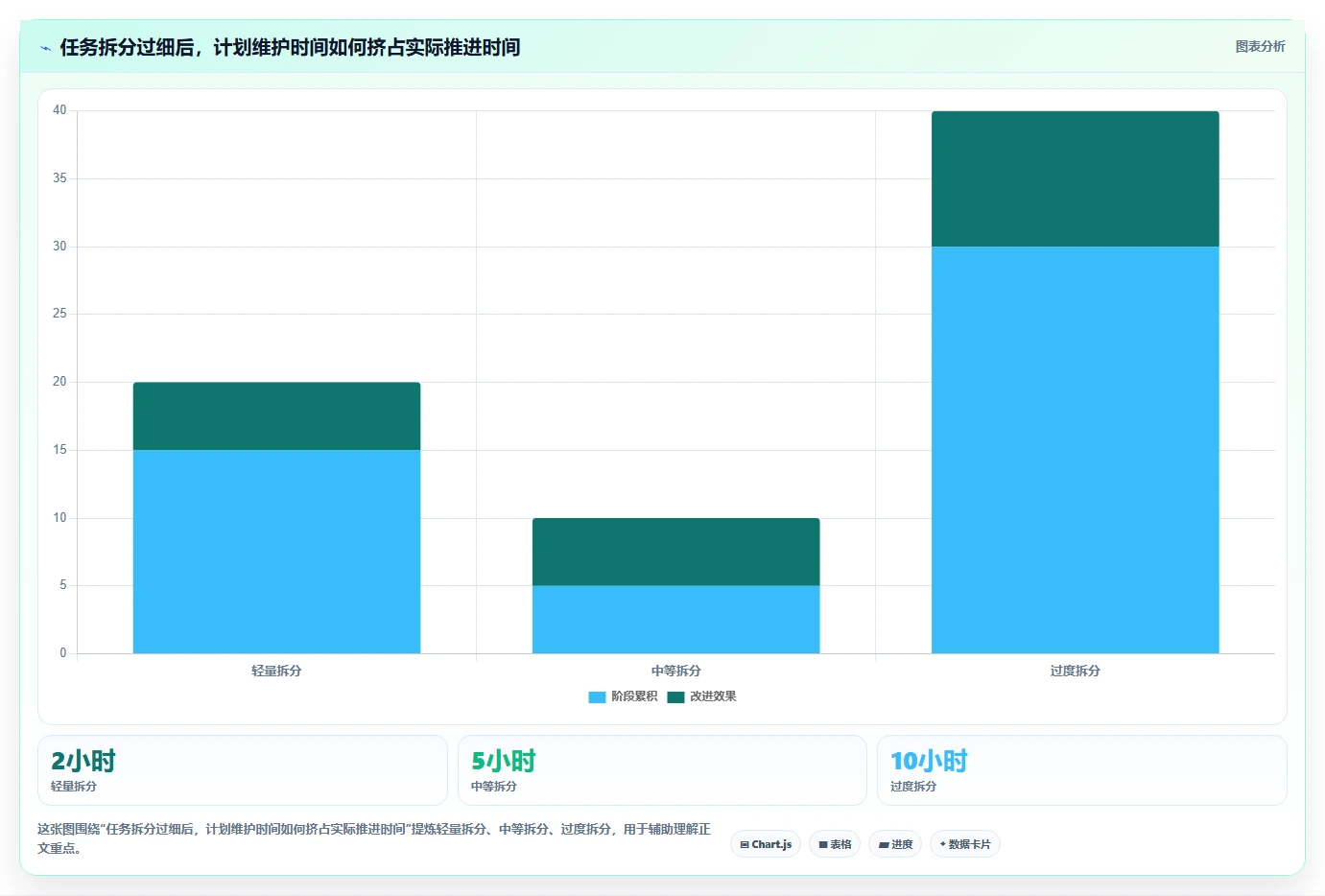The image size is (1325, 896).
Task: Click the y-axis value 40
Action: 59,110
